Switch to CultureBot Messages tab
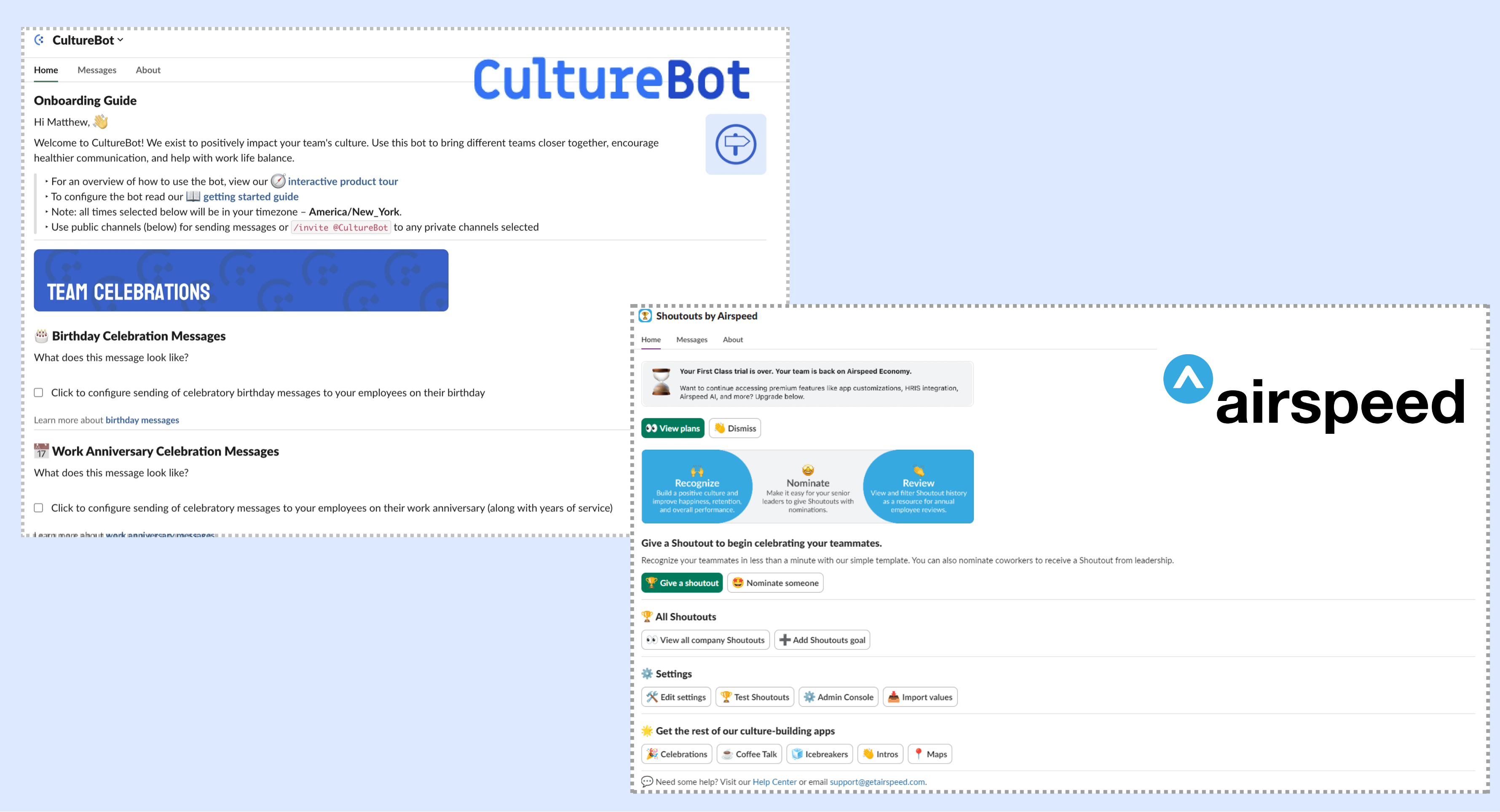Viewport: 1500px width, 812px height. click(x=96, y=70)
